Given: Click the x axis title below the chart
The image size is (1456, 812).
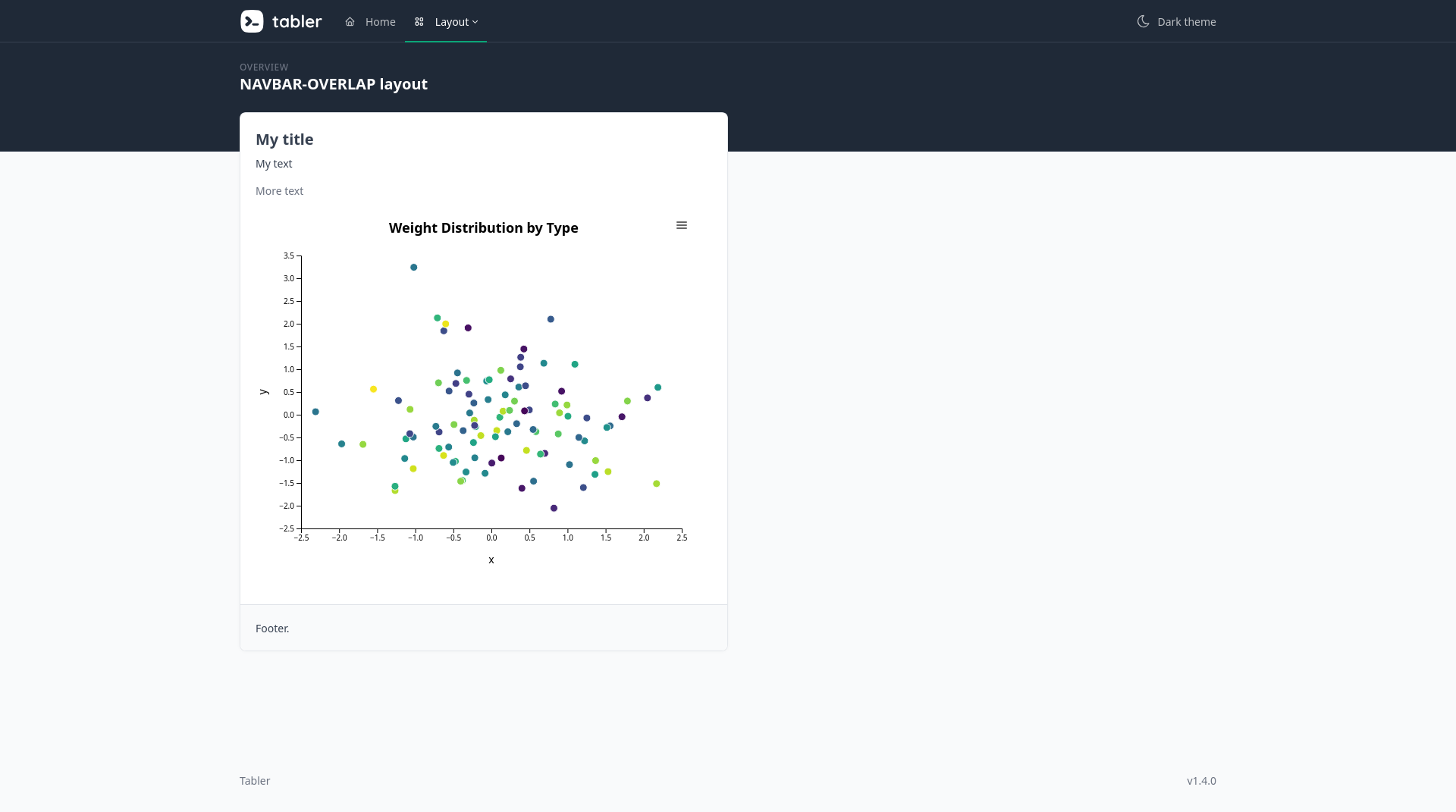Looking at the screenshot, I should [491, 560].
